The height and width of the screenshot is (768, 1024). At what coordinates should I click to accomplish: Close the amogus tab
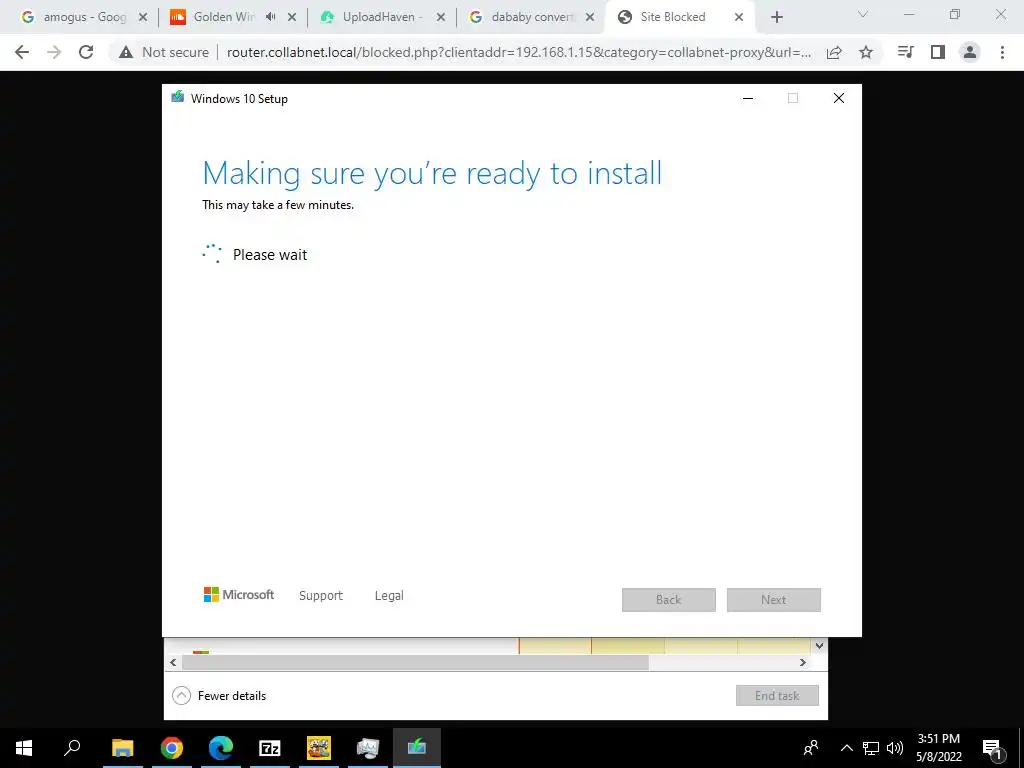coord(143,18)
